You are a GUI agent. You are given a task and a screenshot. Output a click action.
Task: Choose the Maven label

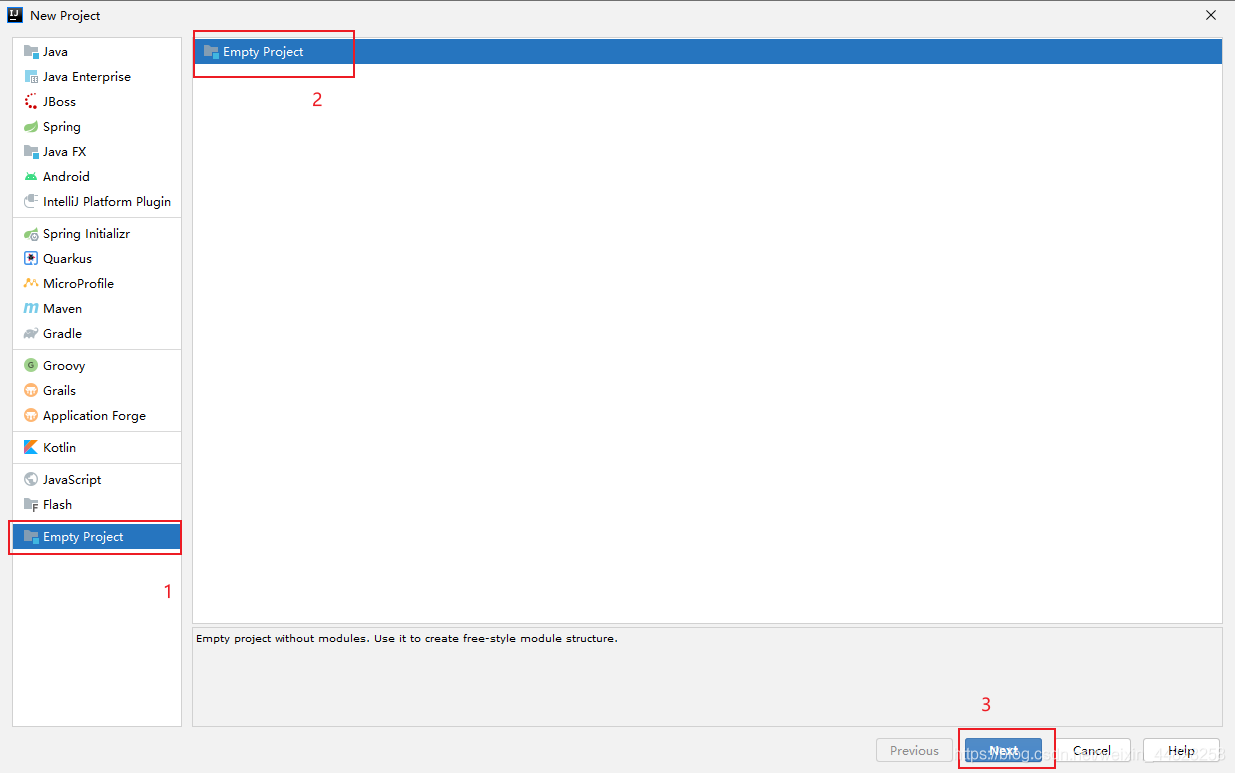[x=63, y=308]
